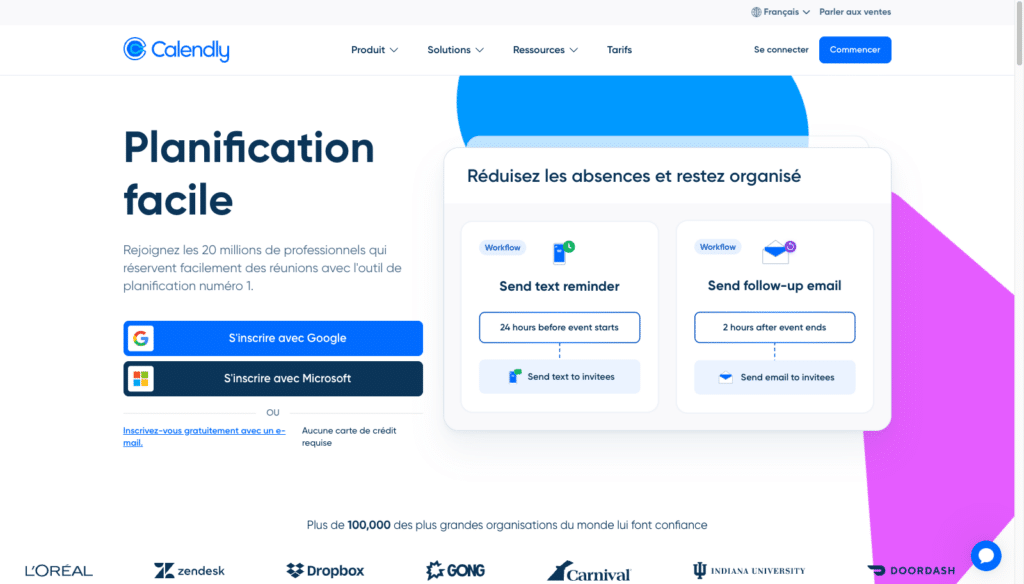Click the Send text reminder heading
Viewport: 1024px width, 584px height.
559,286
